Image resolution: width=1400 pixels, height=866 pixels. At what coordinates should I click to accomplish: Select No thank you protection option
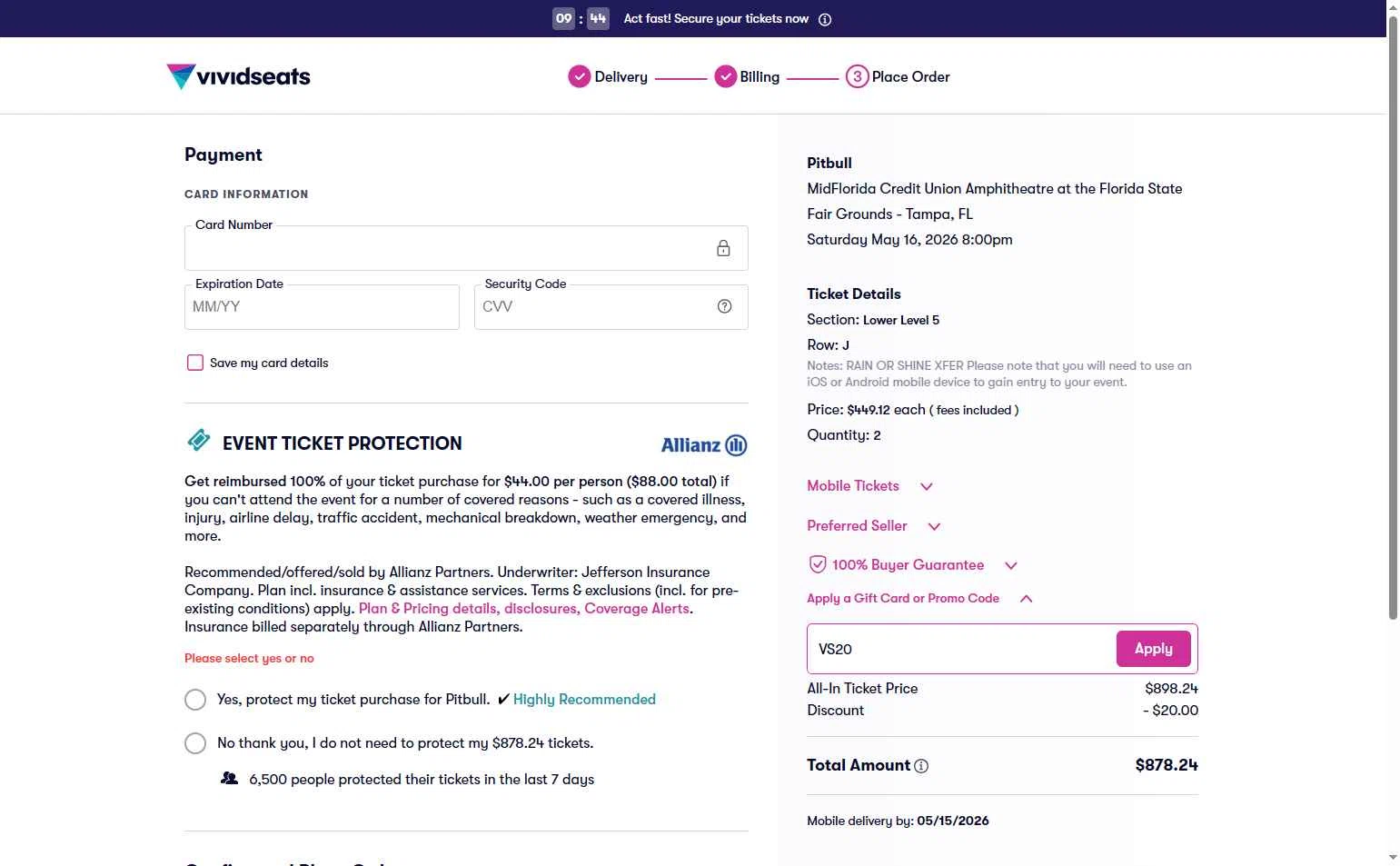click(195, 743)
